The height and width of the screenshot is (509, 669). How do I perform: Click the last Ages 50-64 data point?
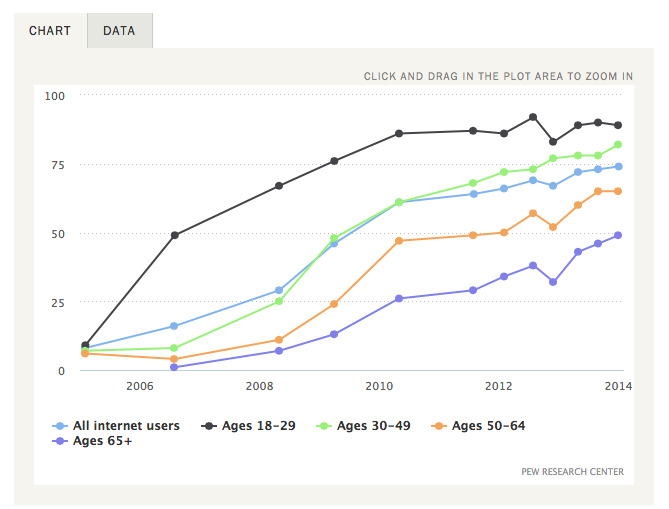tap(618, 191)
